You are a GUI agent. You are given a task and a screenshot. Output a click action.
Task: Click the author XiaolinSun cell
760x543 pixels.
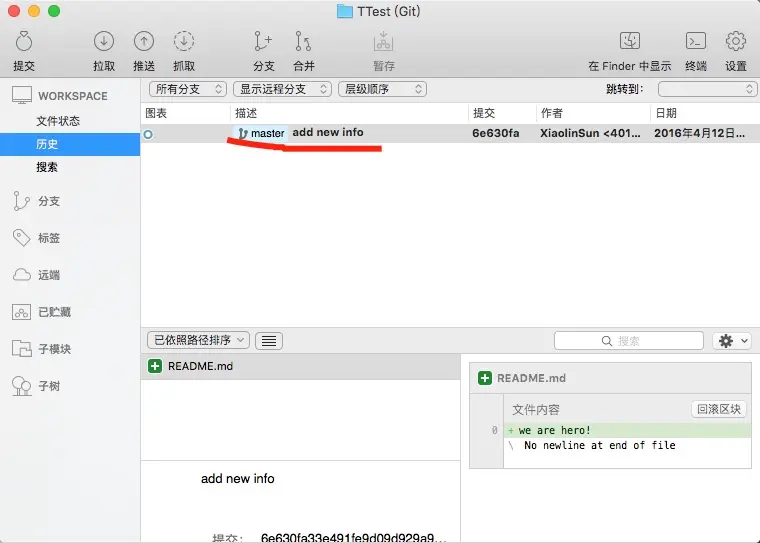point(590,133)
